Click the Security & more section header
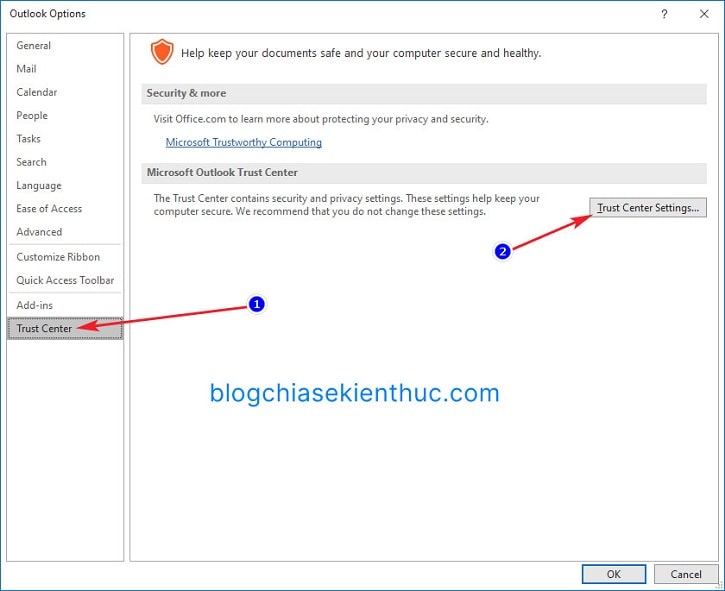 coord(424,93)
